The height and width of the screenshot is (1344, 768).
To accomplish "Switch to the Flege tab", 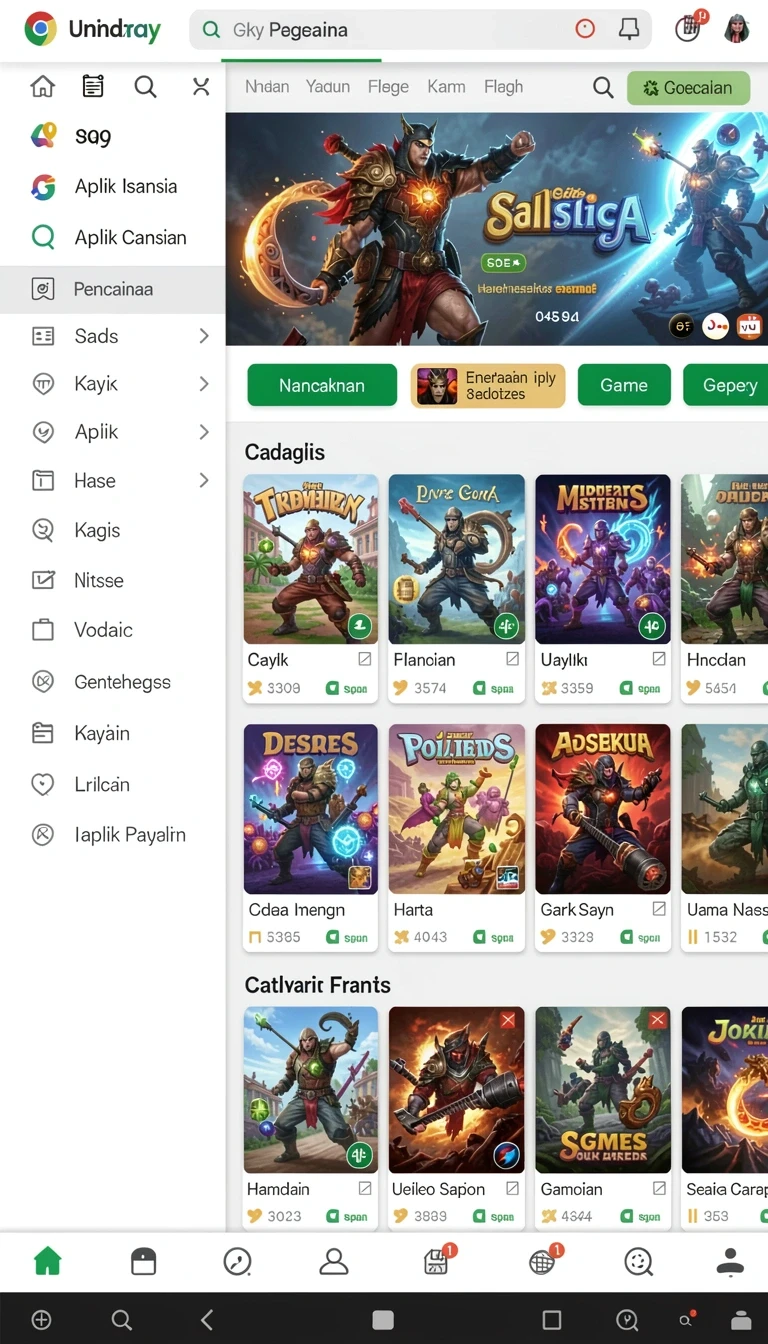I will [x=388, y=87].
